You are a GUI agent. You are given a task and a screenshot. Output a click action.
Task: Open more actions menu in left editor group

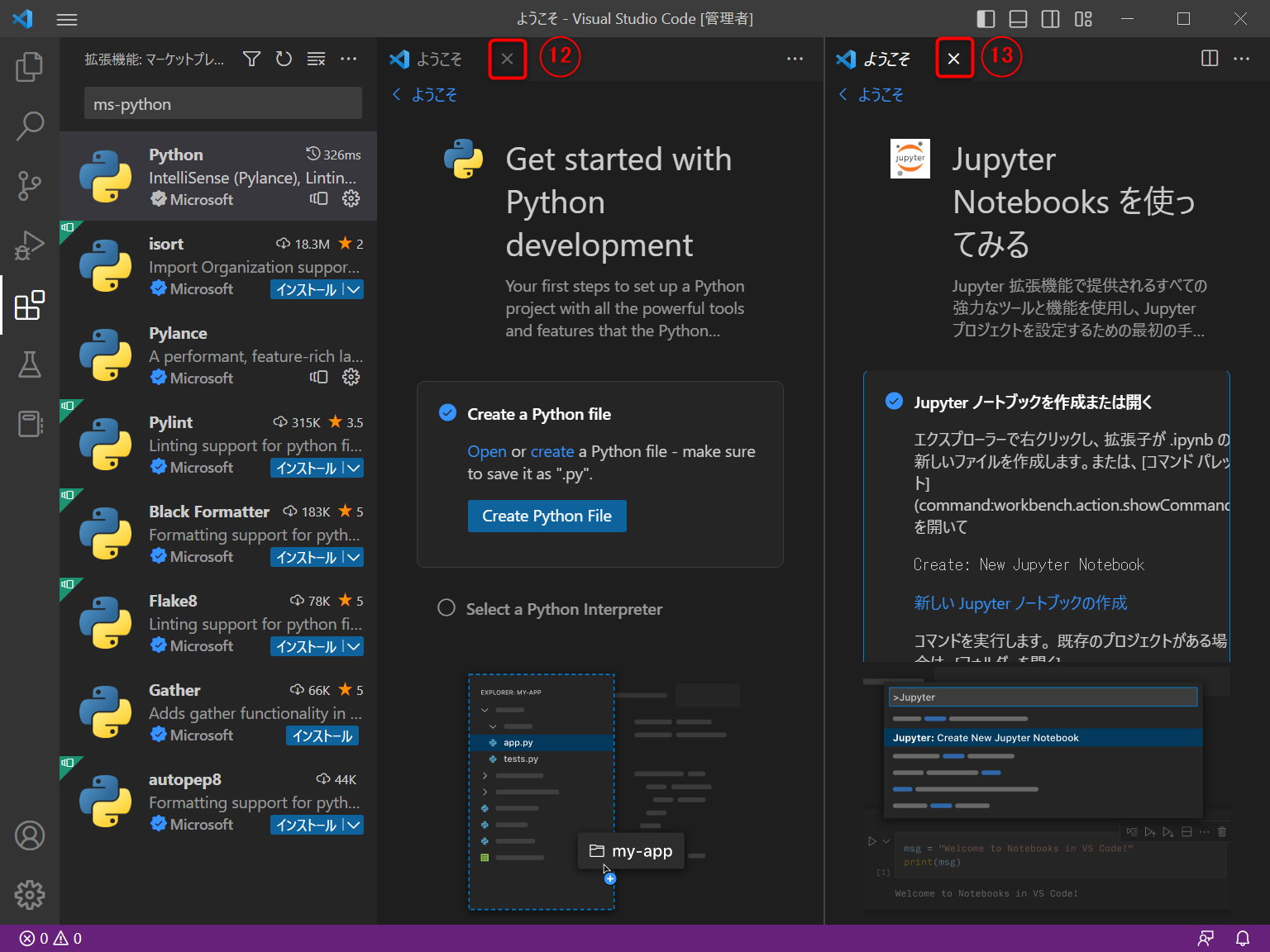point(795,59)
